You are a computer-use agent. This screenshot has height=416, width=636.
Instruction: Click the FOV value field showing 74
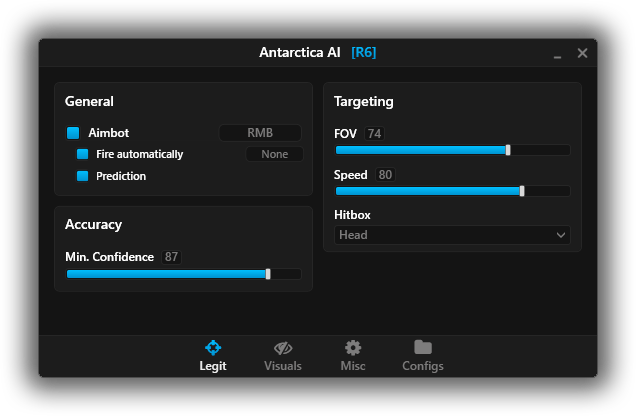pyautogui.click(x=374, y=134)
